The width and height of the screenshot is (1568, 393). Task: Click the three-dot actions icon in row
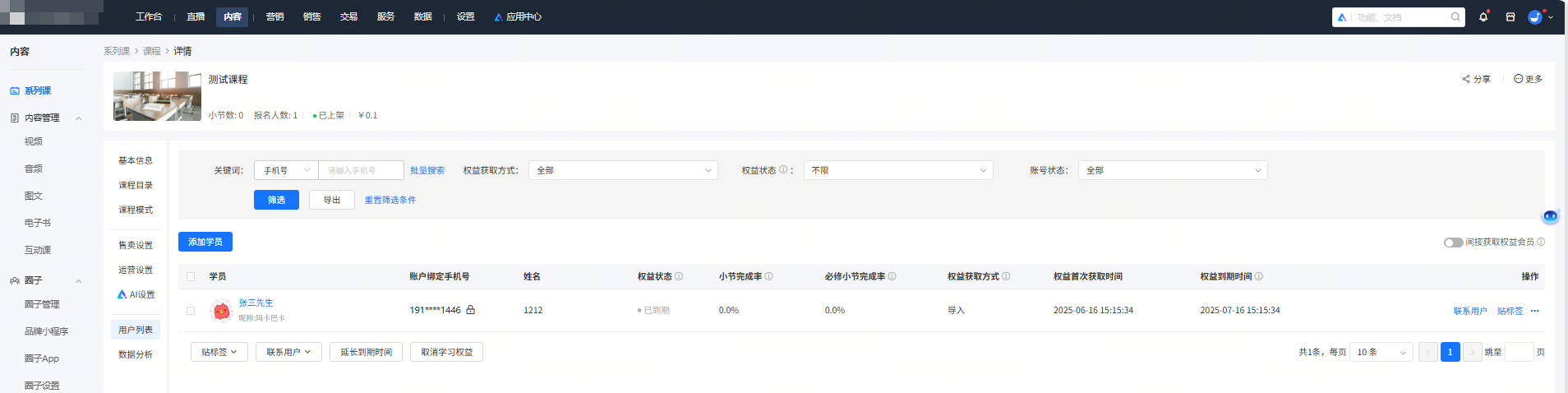pos(1534,311)
